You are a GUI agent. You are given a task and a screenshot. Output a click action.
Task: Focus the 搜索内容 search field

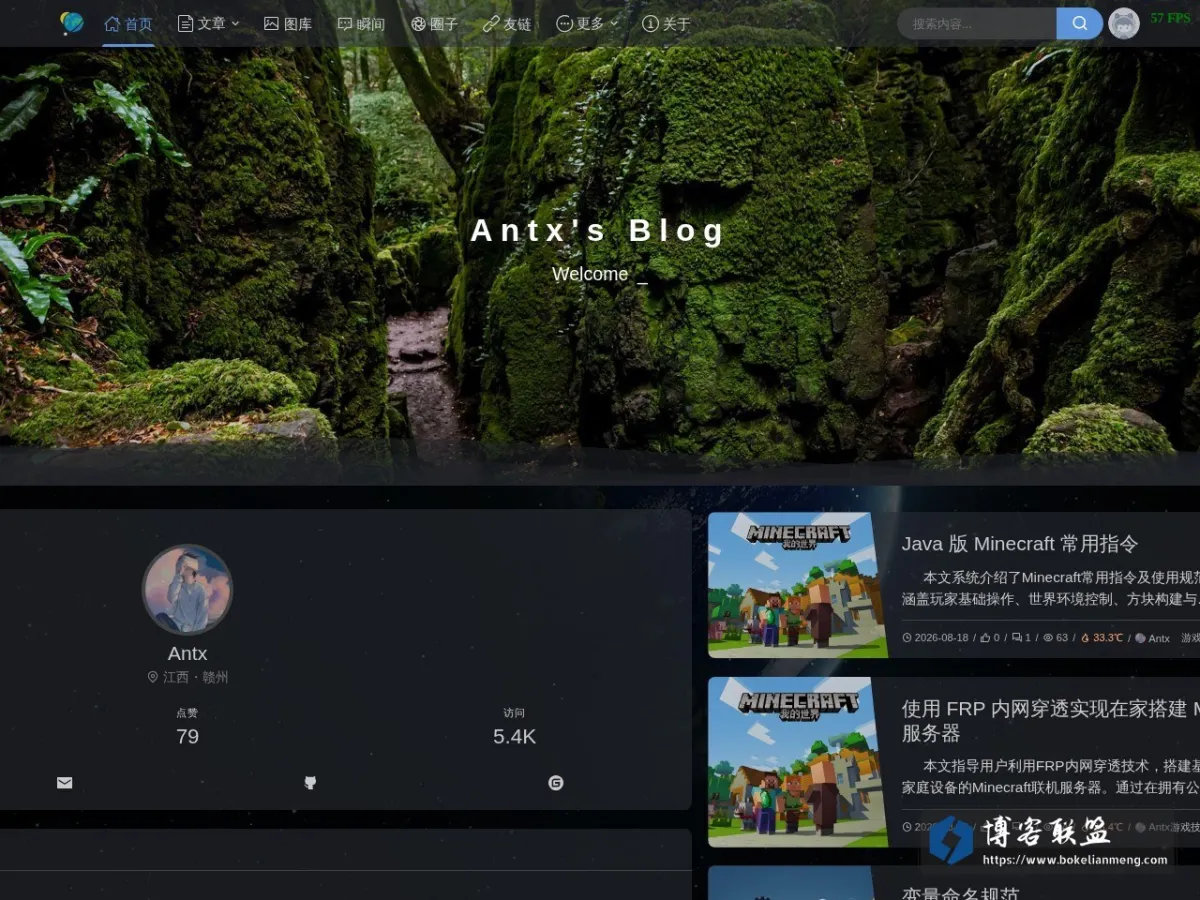977,23
